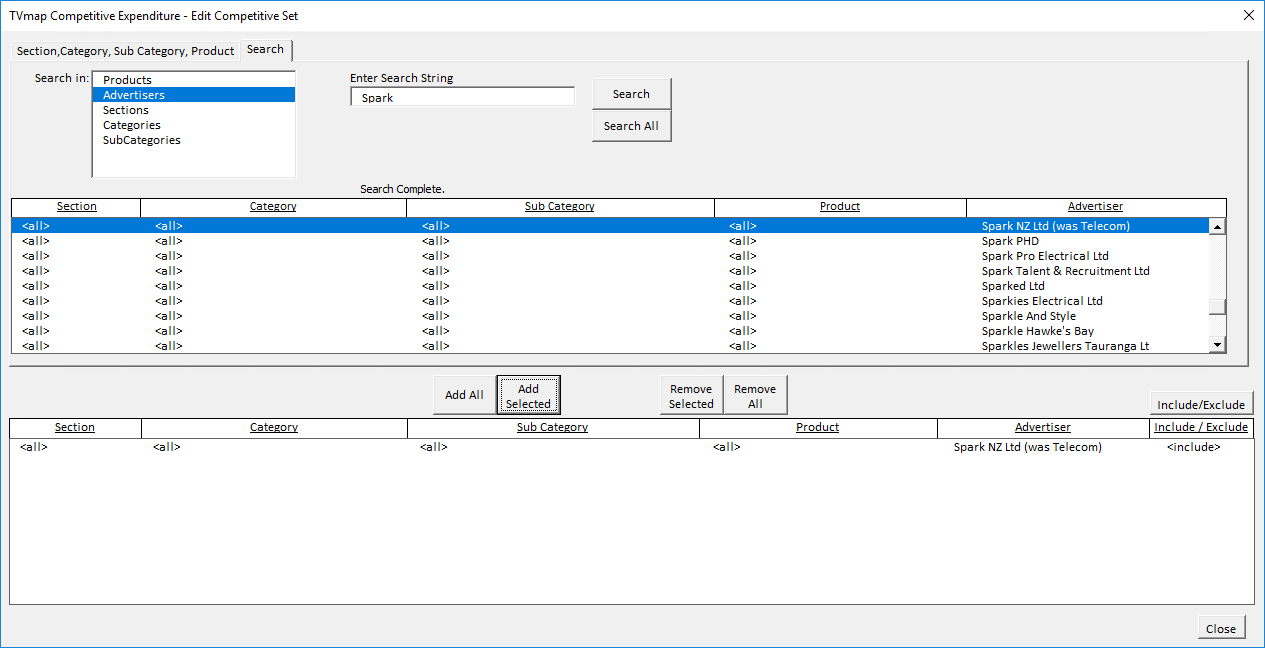
Task: Click the Close button at bottom
Action: (1221, 628)
